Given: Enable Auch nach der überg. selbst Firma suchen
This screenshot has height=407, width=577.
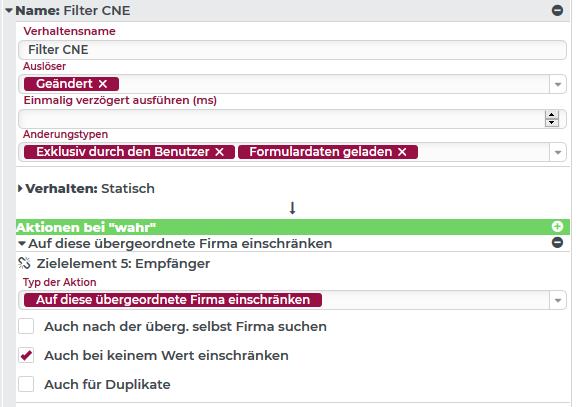Looking at the screenshot, I should (26, 326).
